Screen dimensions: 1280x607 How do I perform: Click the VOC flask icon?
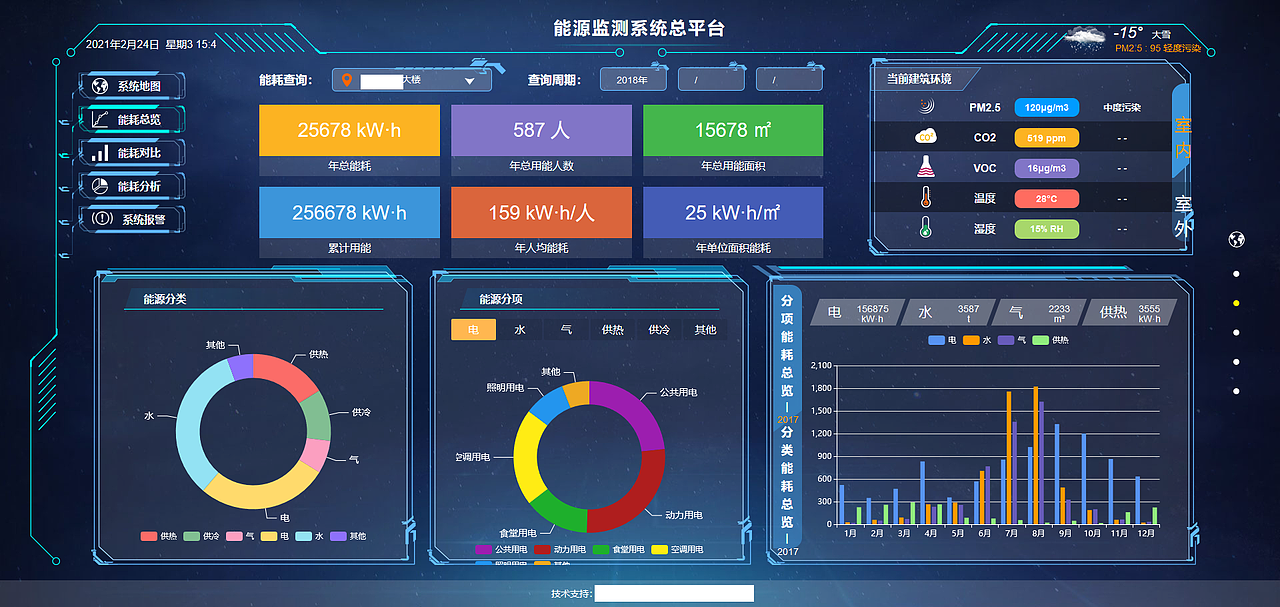point(926,167)
